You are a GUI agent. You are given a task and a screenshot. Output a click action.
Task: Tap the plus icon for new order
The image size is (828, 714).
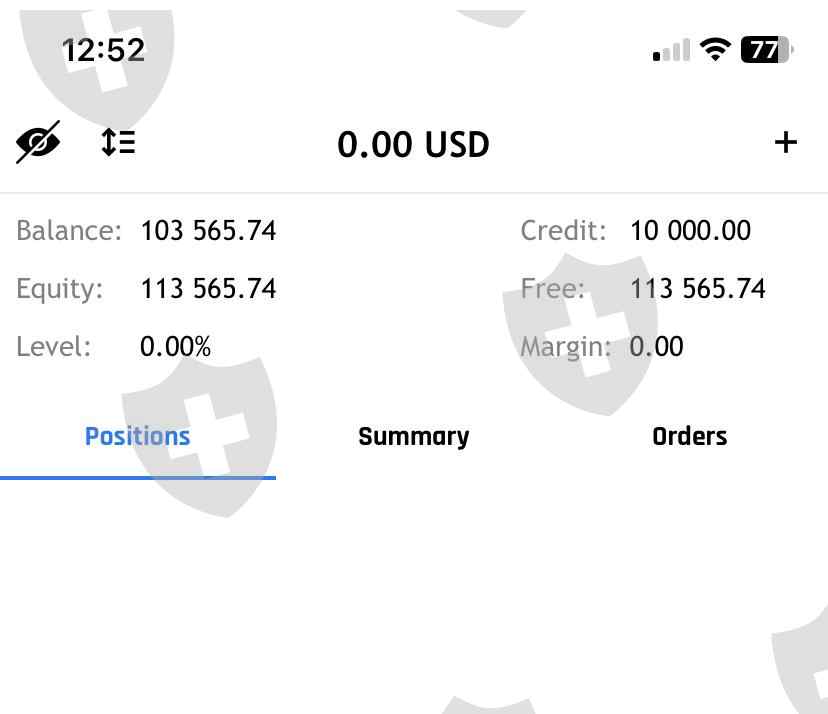click(786, 142)
